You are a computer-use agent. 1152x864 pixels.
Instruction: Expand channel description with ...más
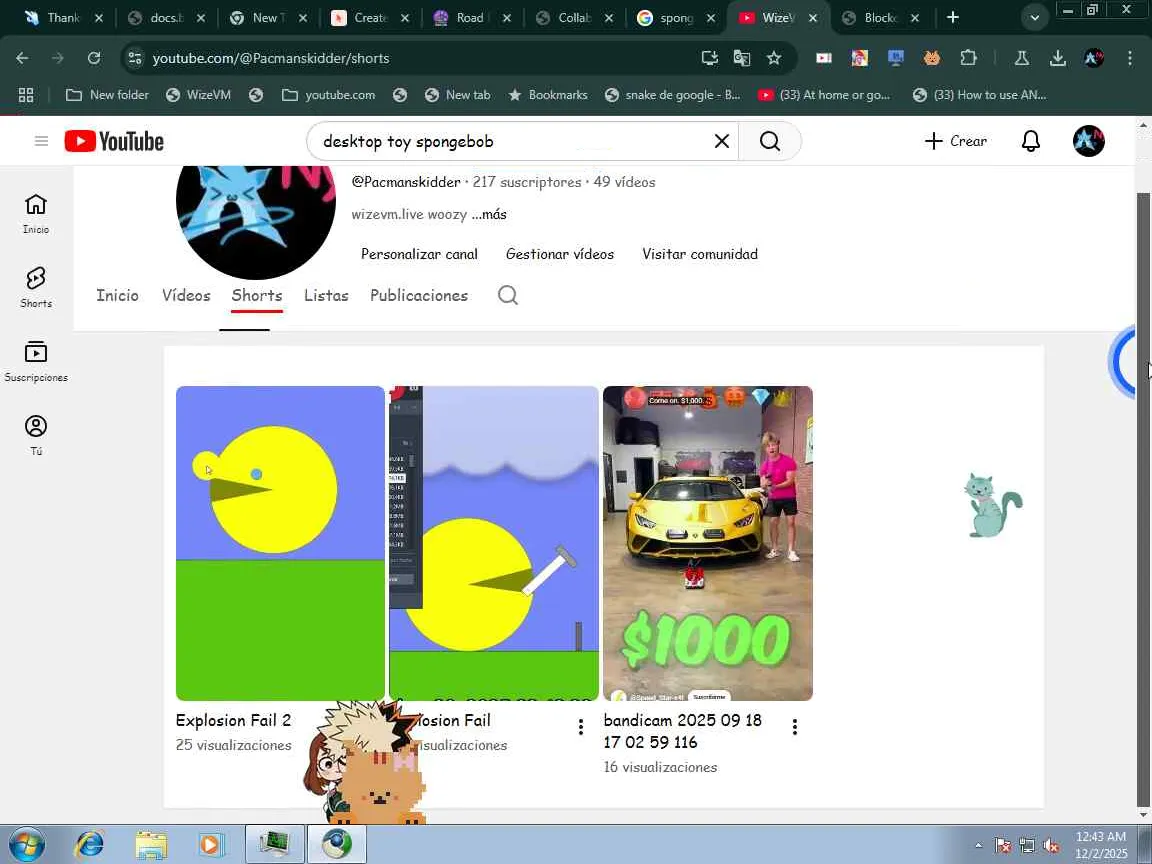tap(489, 215)
